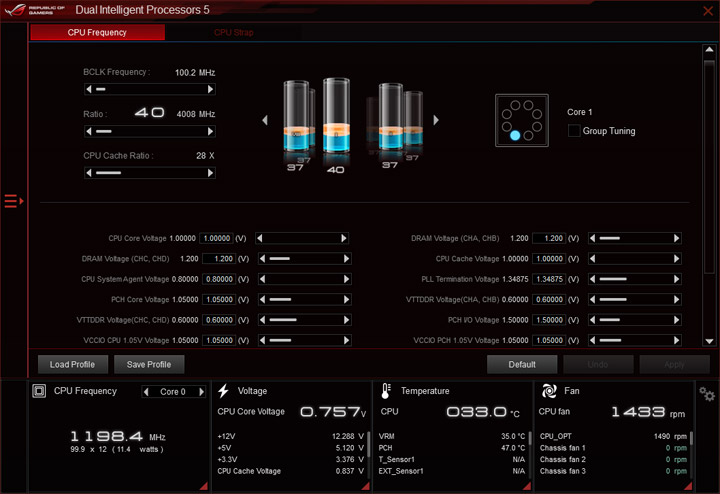Screen dimensions: 720x494
Task: Switch to the CPU Strap tab
Action: (234, 33)
